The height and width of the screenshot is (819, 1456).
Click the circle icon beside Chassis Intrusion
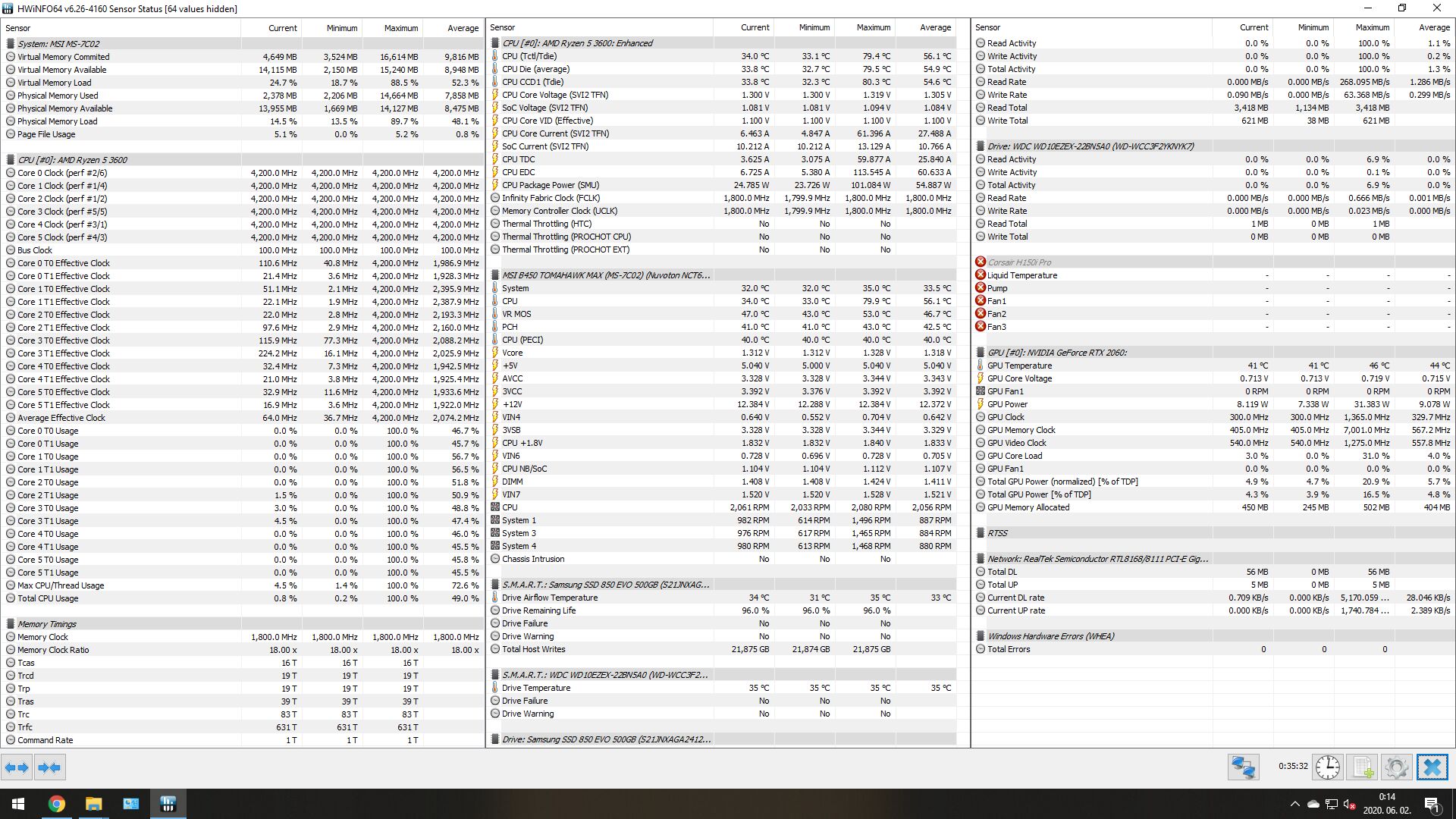(495, 559)
